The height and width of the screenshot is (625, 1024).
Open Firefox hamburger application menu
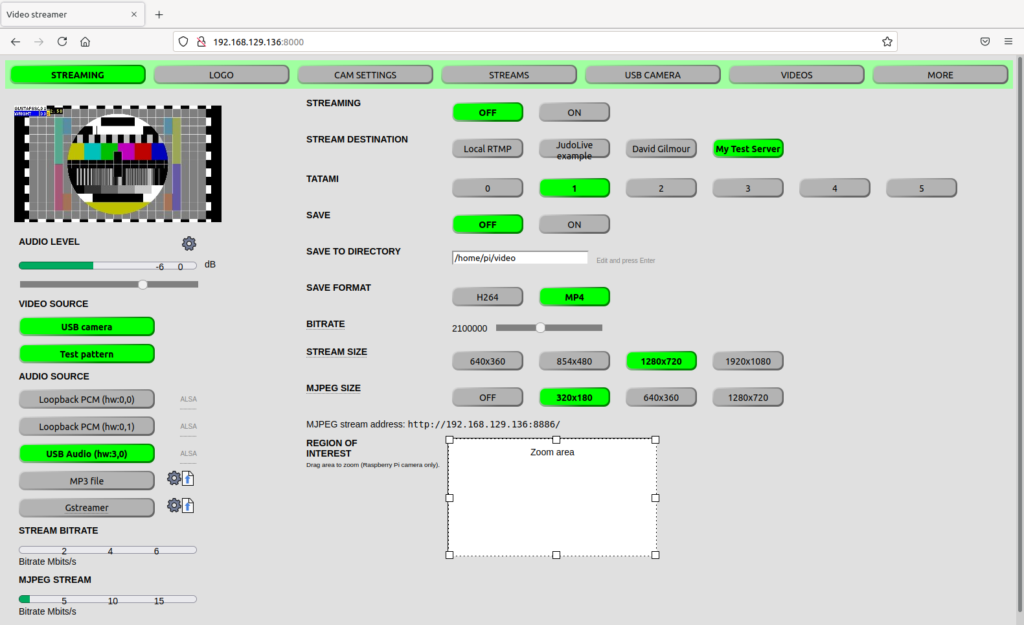pos(1009,42)
